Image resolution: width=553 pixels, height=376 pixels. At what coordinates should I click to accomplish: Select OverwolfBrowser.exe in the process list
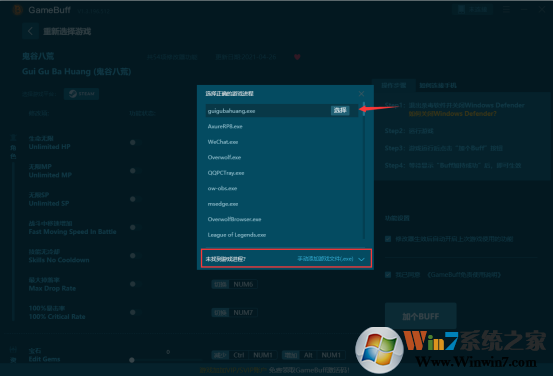[234, 219]
